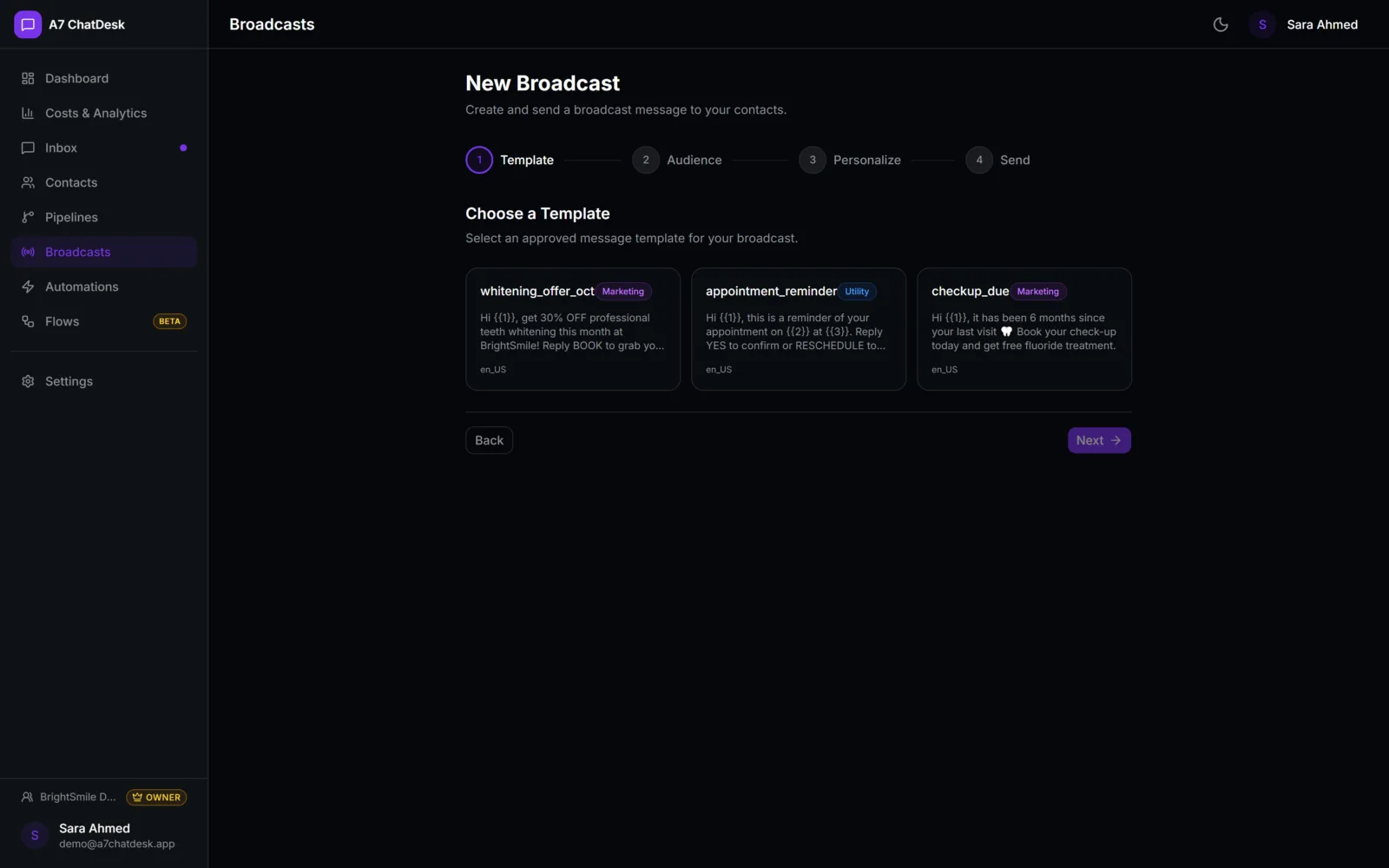Click the BrightSmile workspace people icon

(x=27, y=797)
